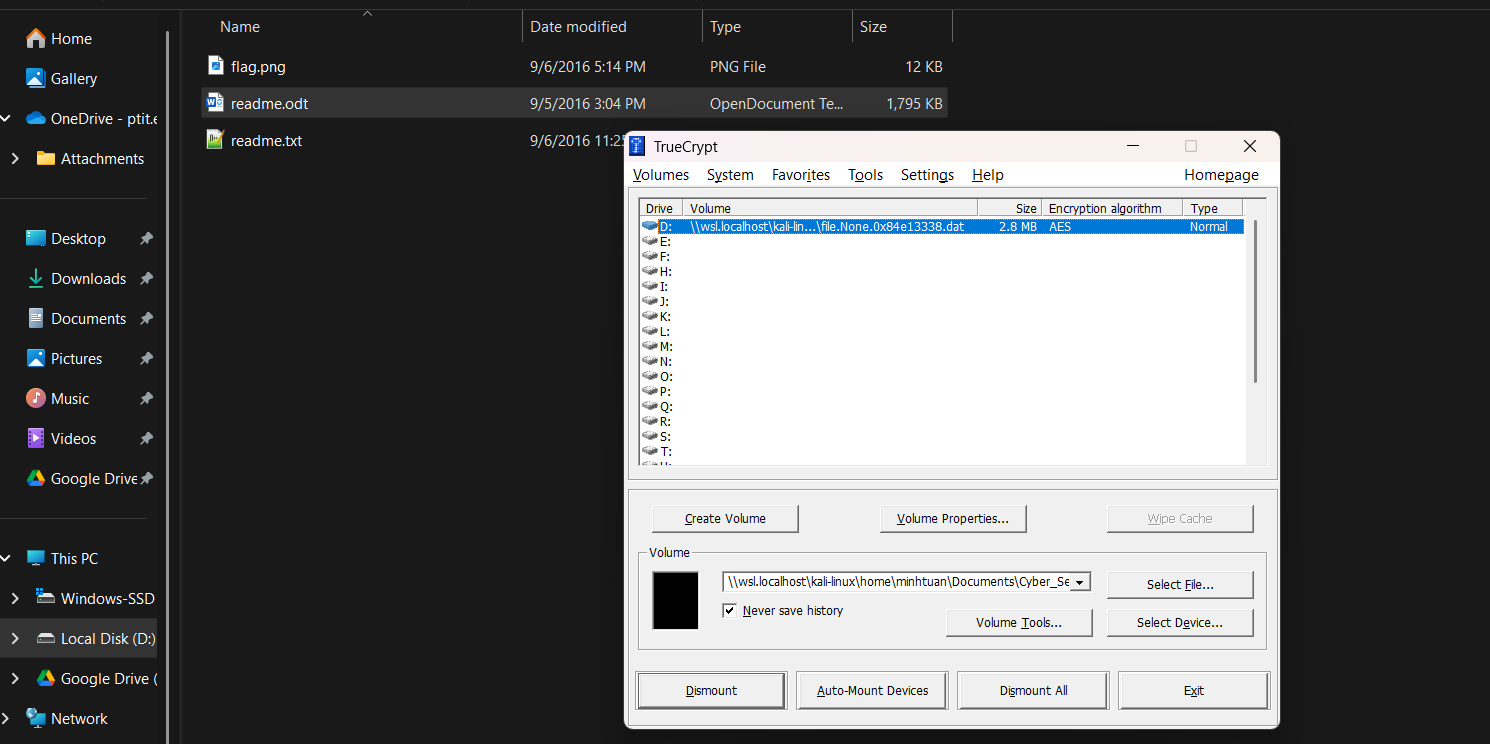Select the M: drive row in TrueCrypt
This screenshot has width=1490, height=744.
942,347
